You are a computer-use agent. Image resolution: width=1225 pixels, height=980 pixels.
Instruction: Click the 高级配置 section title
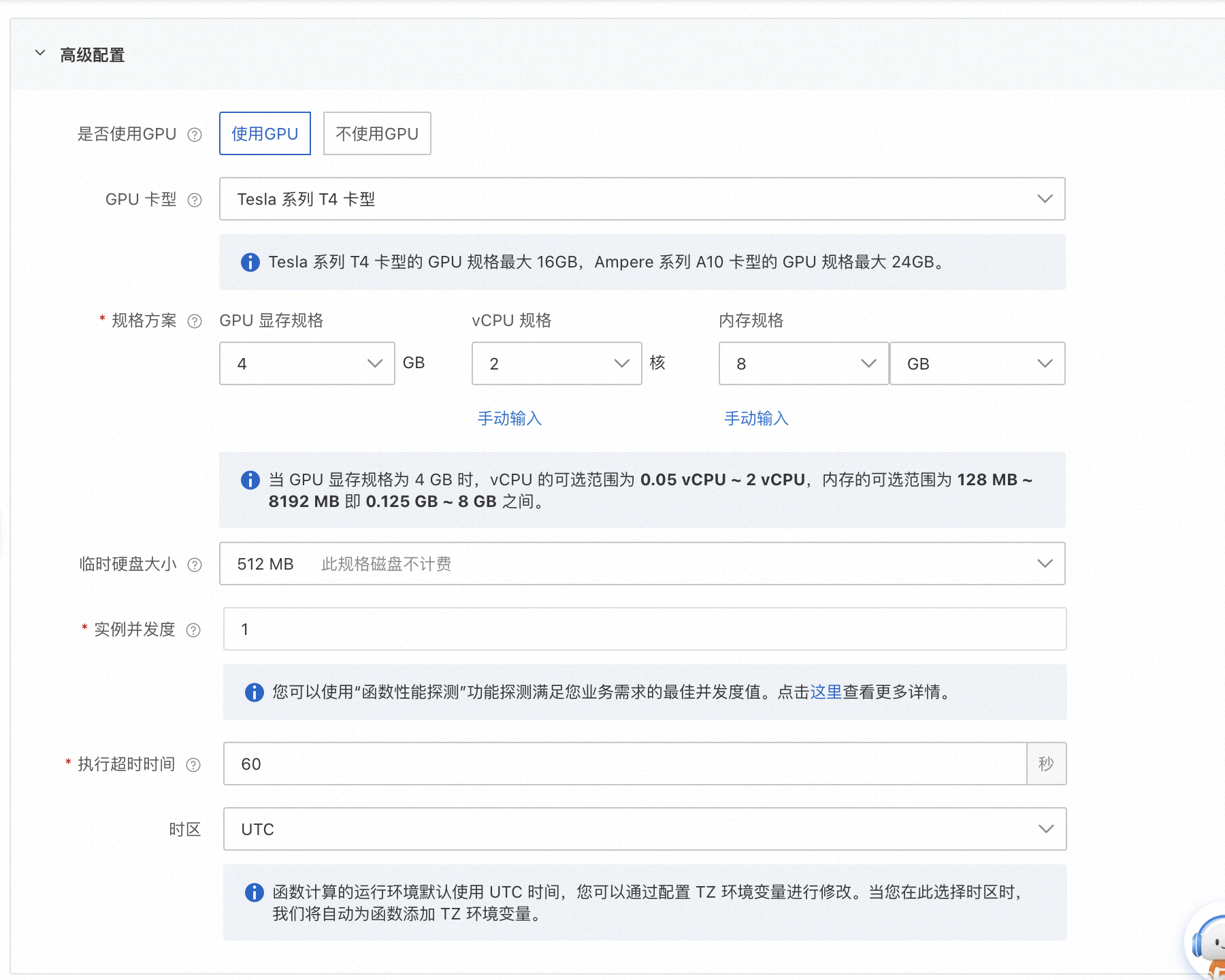93,55
